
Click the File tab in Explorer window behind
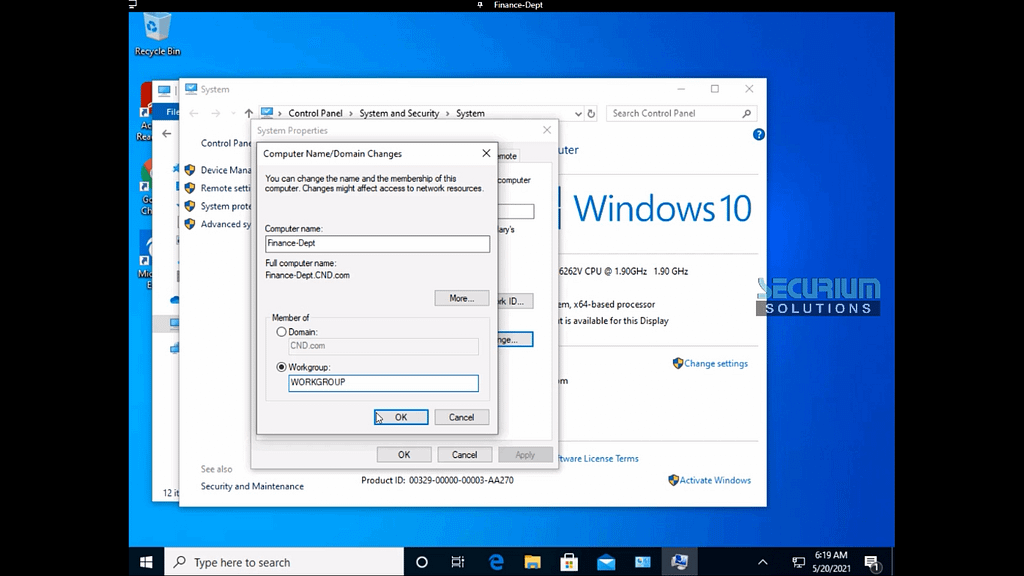(171, 112)
